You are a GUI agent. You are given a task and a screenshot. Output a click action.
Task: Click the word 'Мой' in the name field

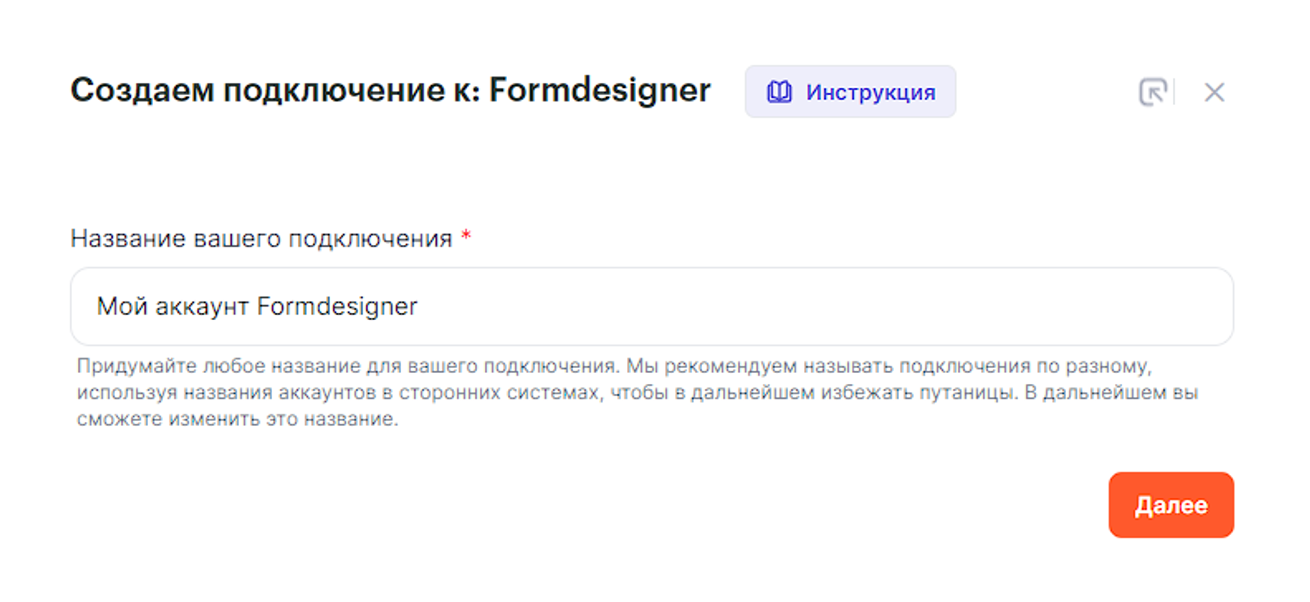(x=117, y=306)
